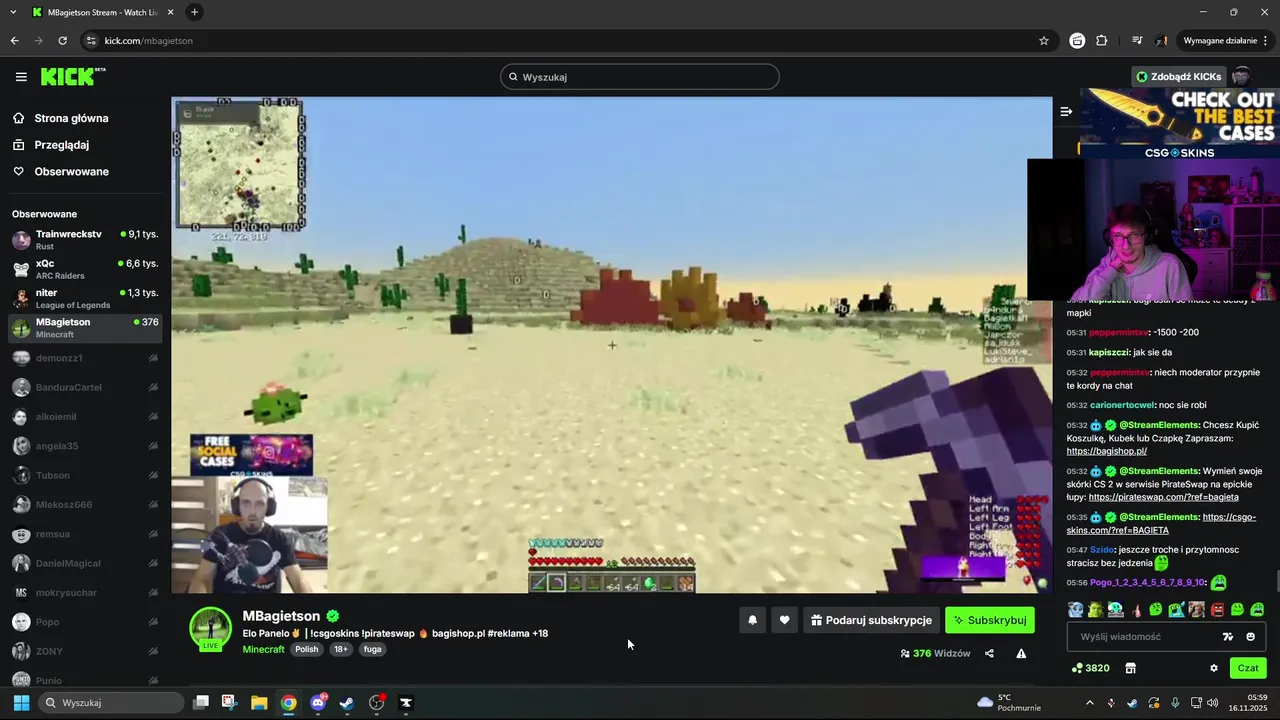Click Podaruj subskrypcje button
Viewport: 1280px width, 720px height.
[x=871, y=620]
